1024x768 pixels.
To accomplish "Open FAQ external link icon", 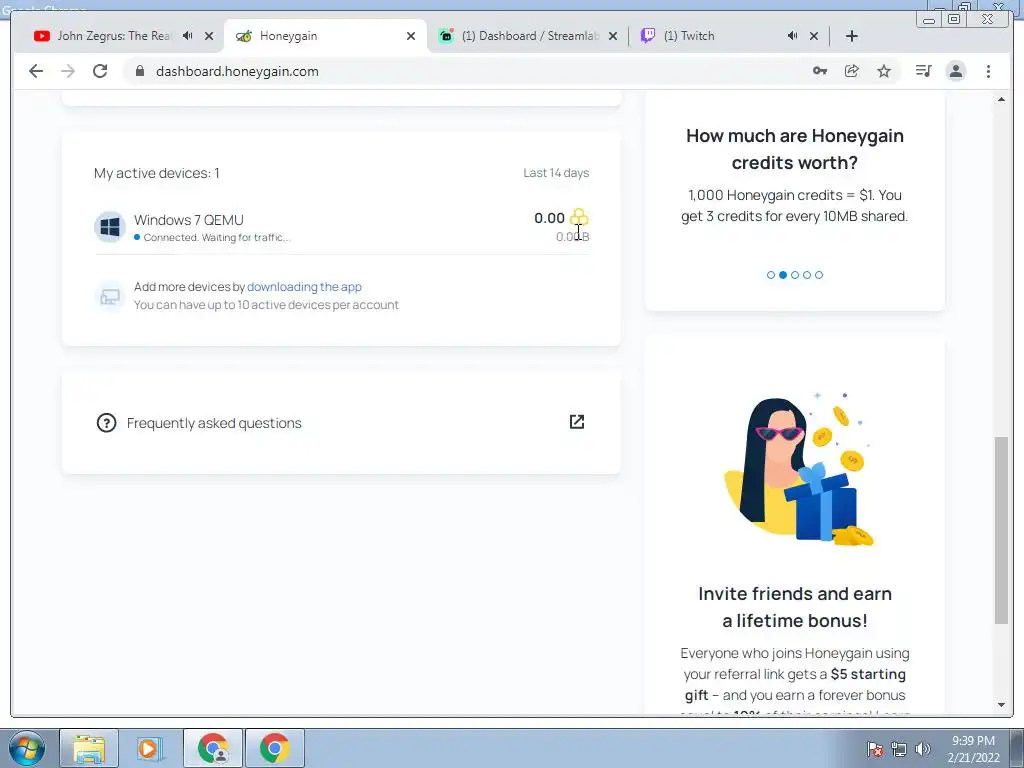I will [577, 422].
